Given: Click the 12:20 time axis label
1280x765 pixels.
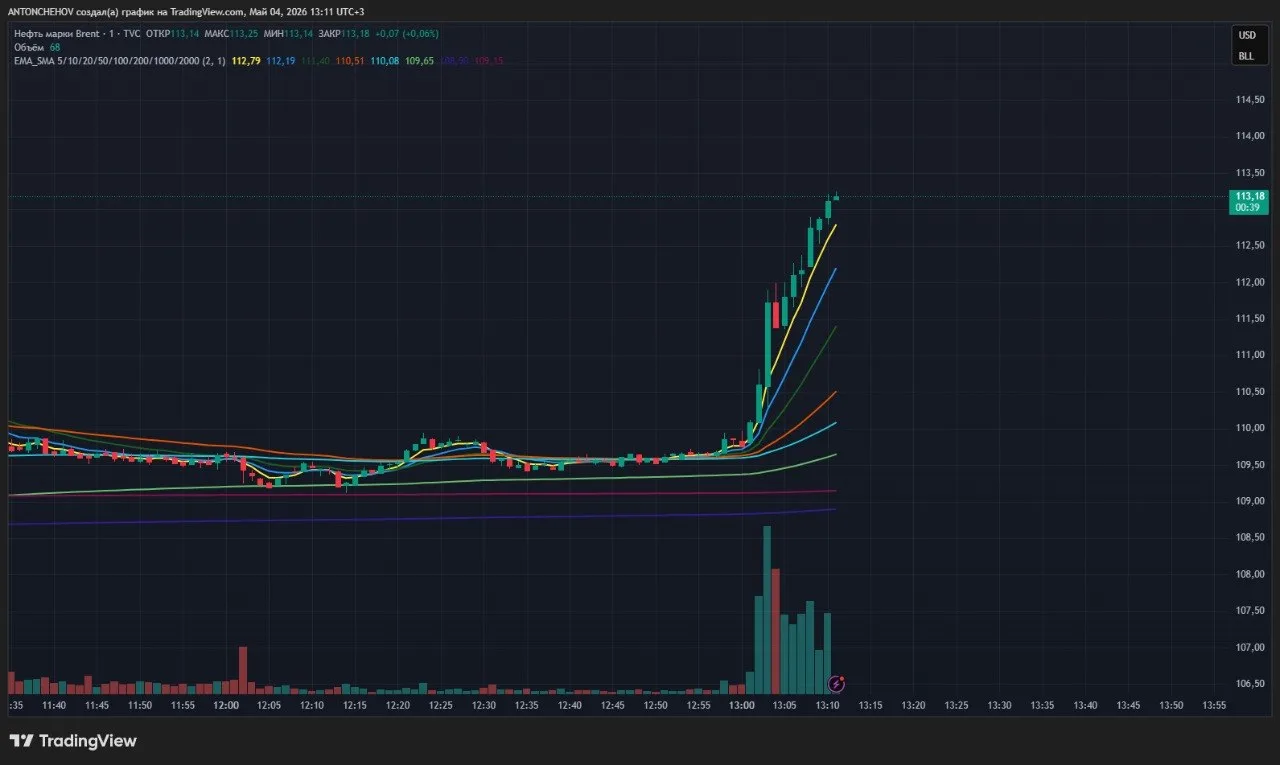Looking at the screenshot, I should point(398,706).
